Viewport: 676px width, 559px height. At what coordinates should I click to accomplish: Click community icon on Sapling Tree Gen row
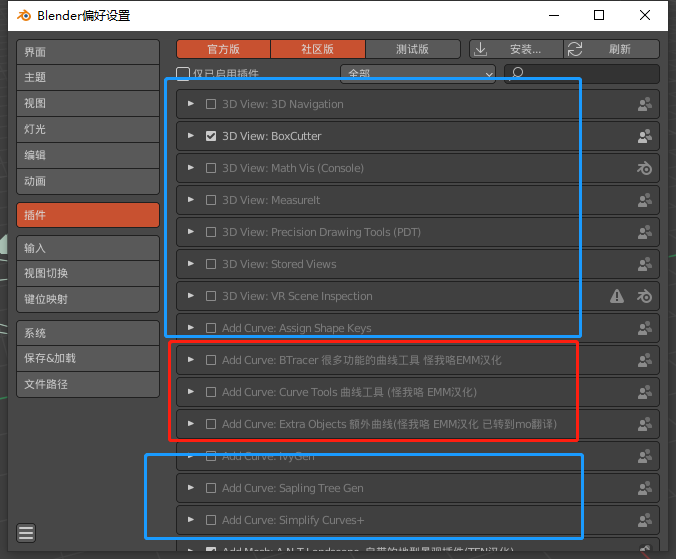point(645,488)
